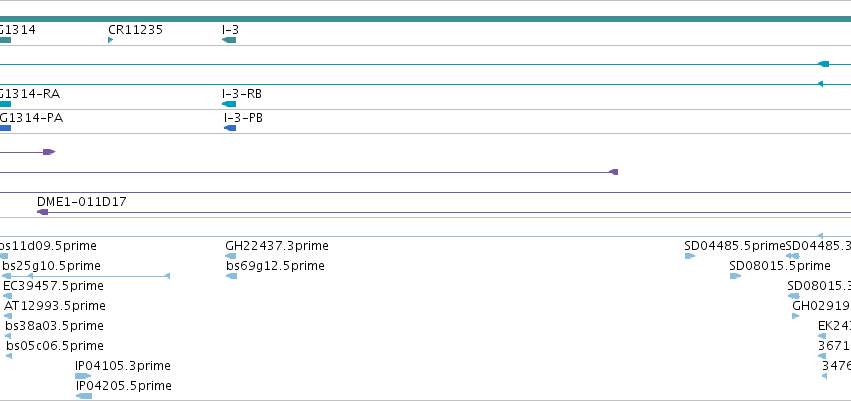Click the EC39457.5prime label

53,286
